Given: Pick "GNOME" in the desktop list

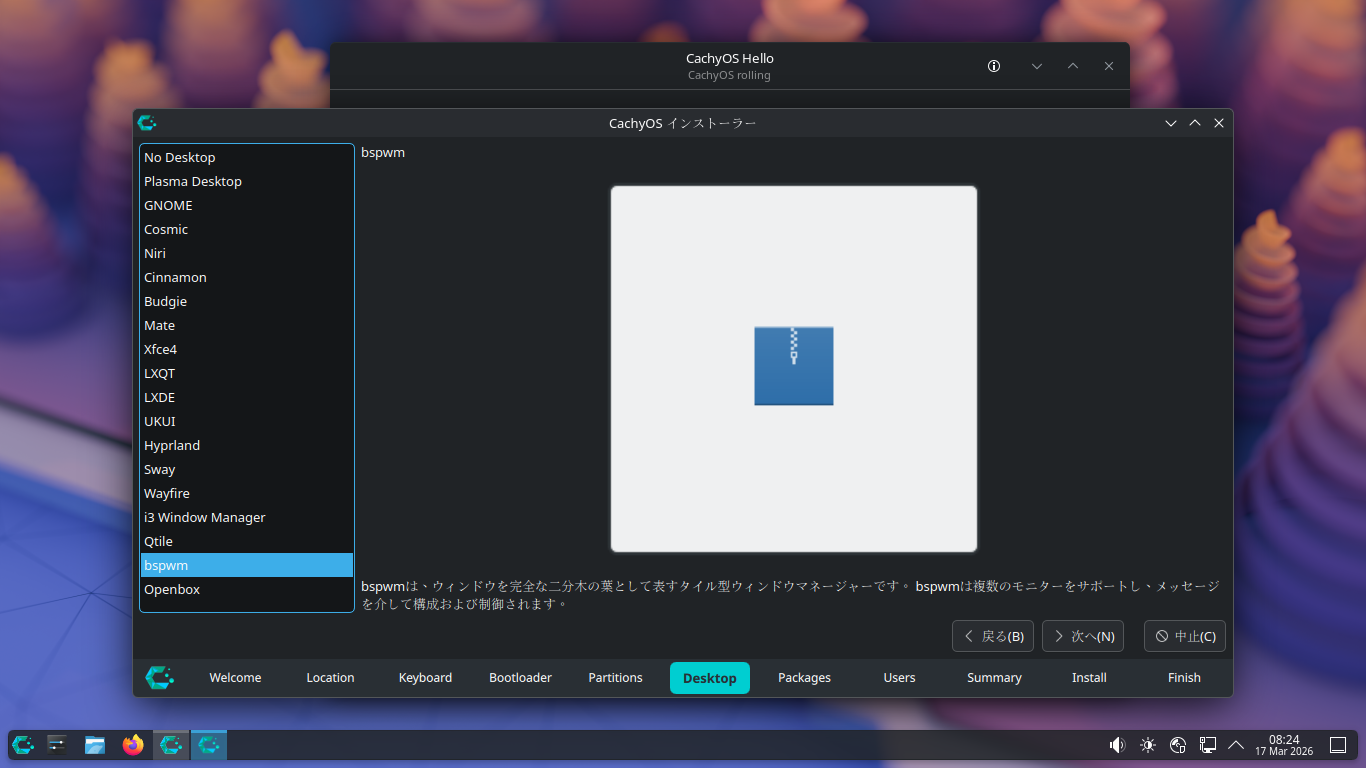Looking at the screenshot, I should click(x=247, y=205).
